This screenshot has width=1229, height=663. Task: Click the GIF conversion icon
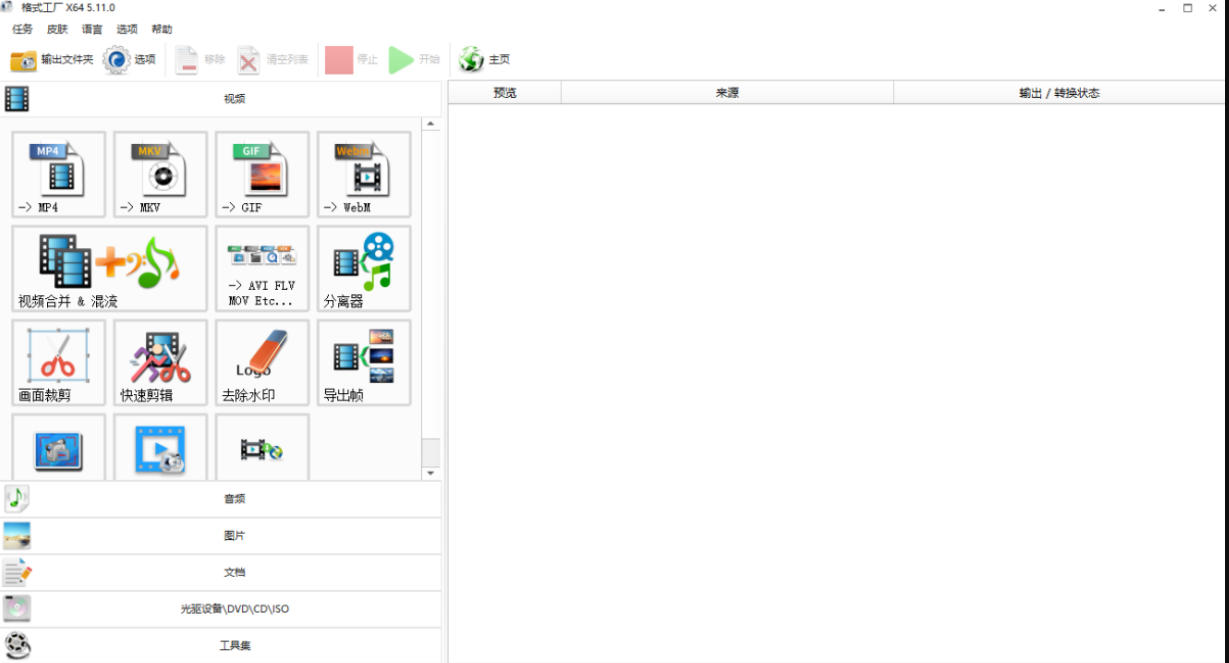coord(262,174)
